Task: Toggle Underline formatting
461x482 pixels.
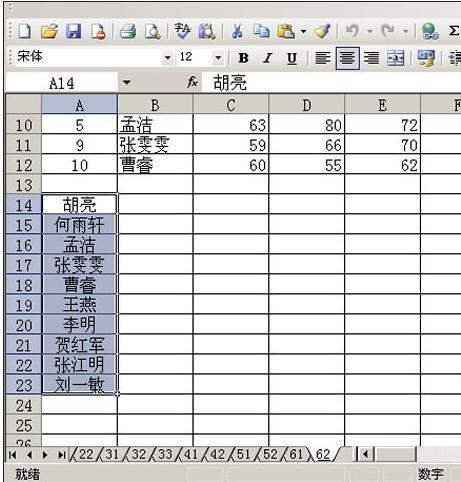Action: (292, 59)
